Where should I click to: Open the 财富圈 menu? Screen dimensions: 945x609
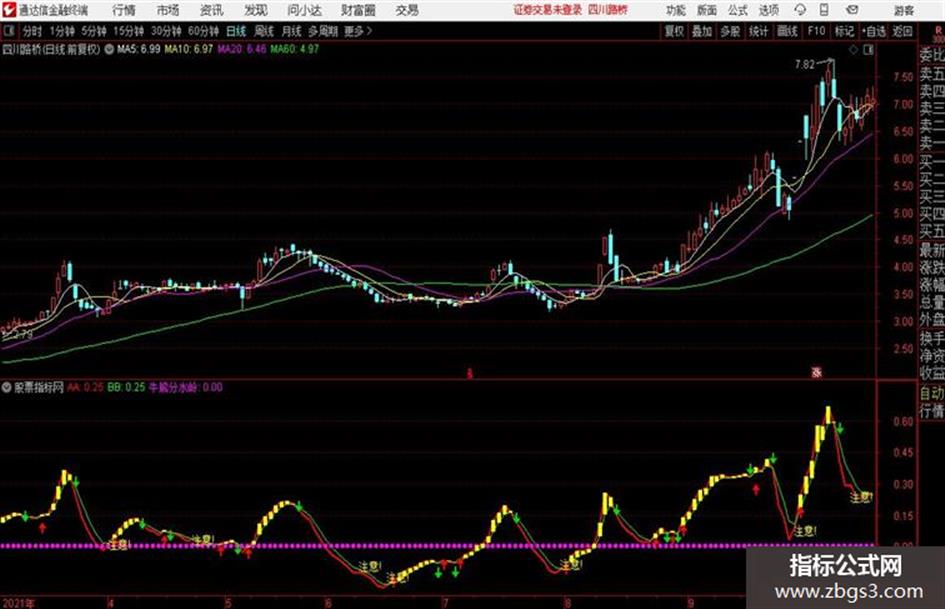(358, 10)
